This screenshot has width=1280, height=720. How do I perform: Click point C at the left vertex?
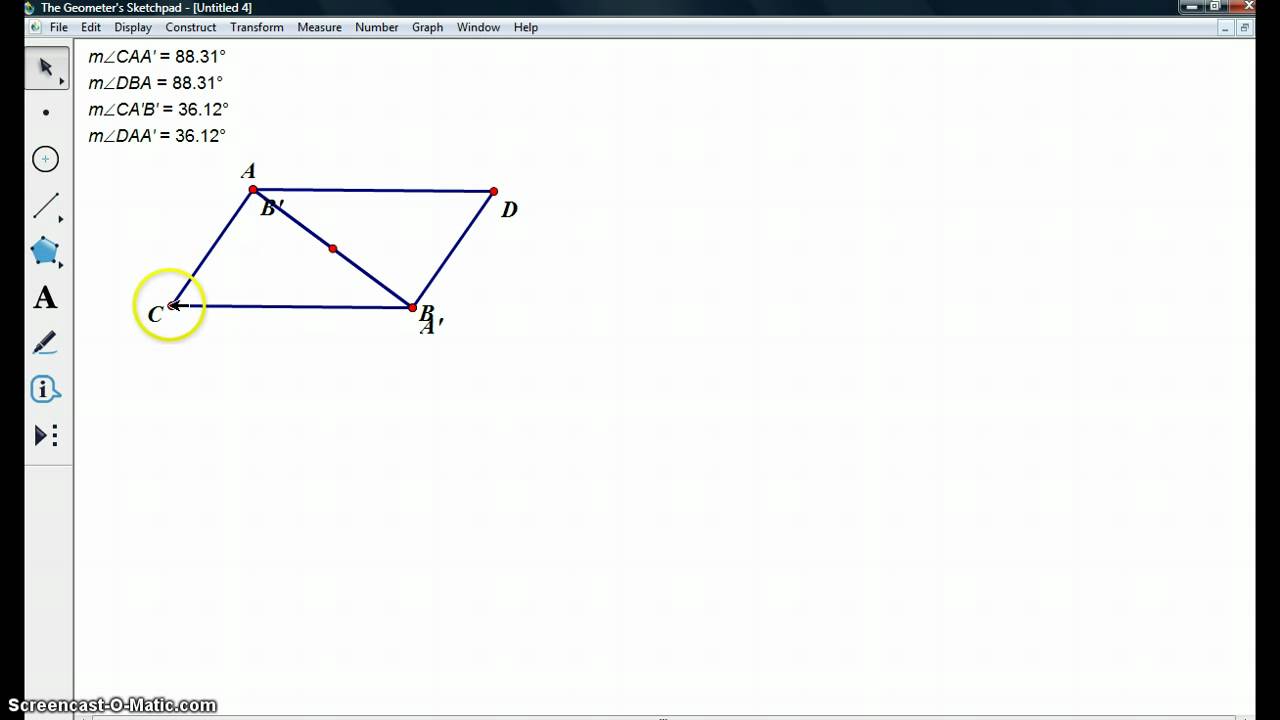pyautogui.click(x=173, y=305)
